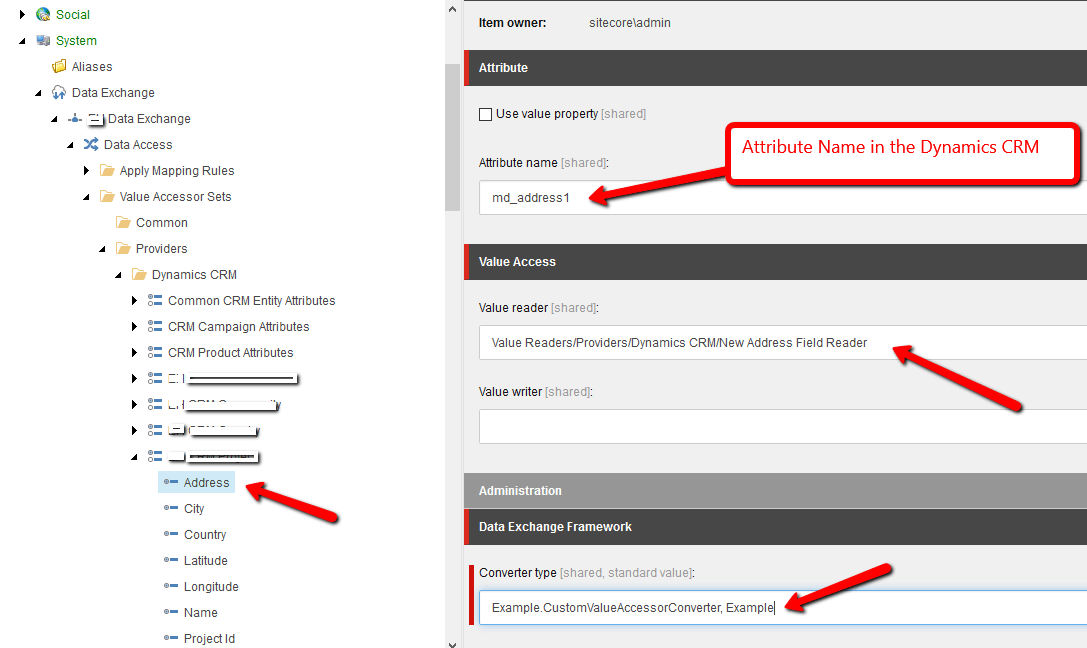Click the sitecore\admin owner text
Screen dimensions: 1087x648
pyautogui.click(x=629, y=23)
